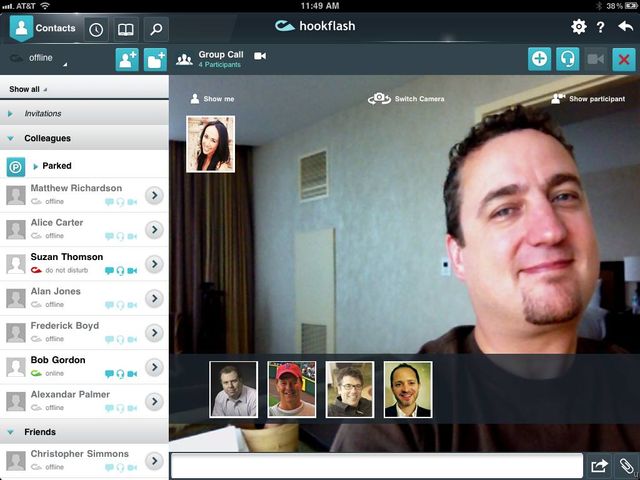
Task: Open the offline status dropdown
Action: pos(40,59)
